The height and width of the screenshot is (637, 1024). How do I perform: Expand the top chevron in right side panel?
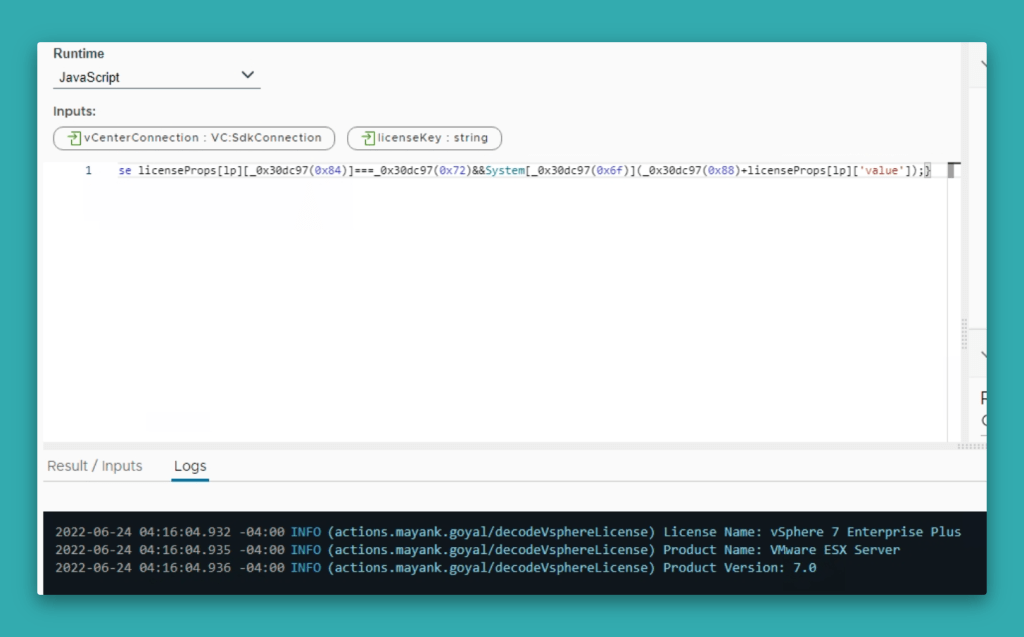pos(983,64)
